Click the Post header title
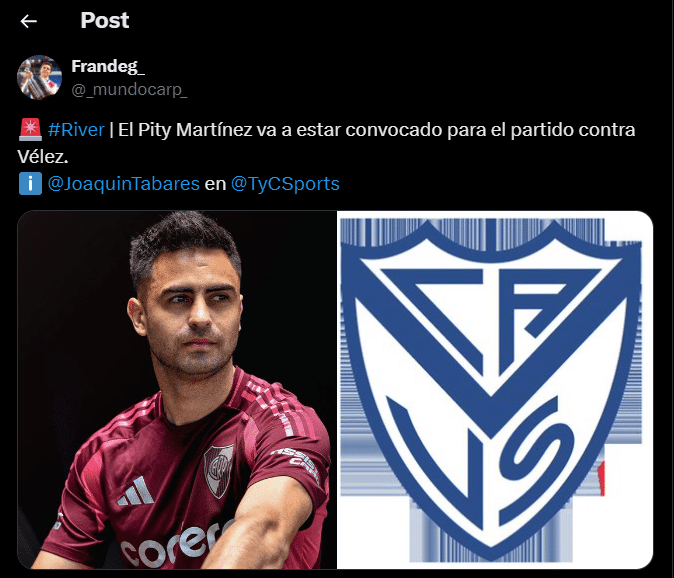This screenshot has width=674, height=578. [x=104, y=21]
